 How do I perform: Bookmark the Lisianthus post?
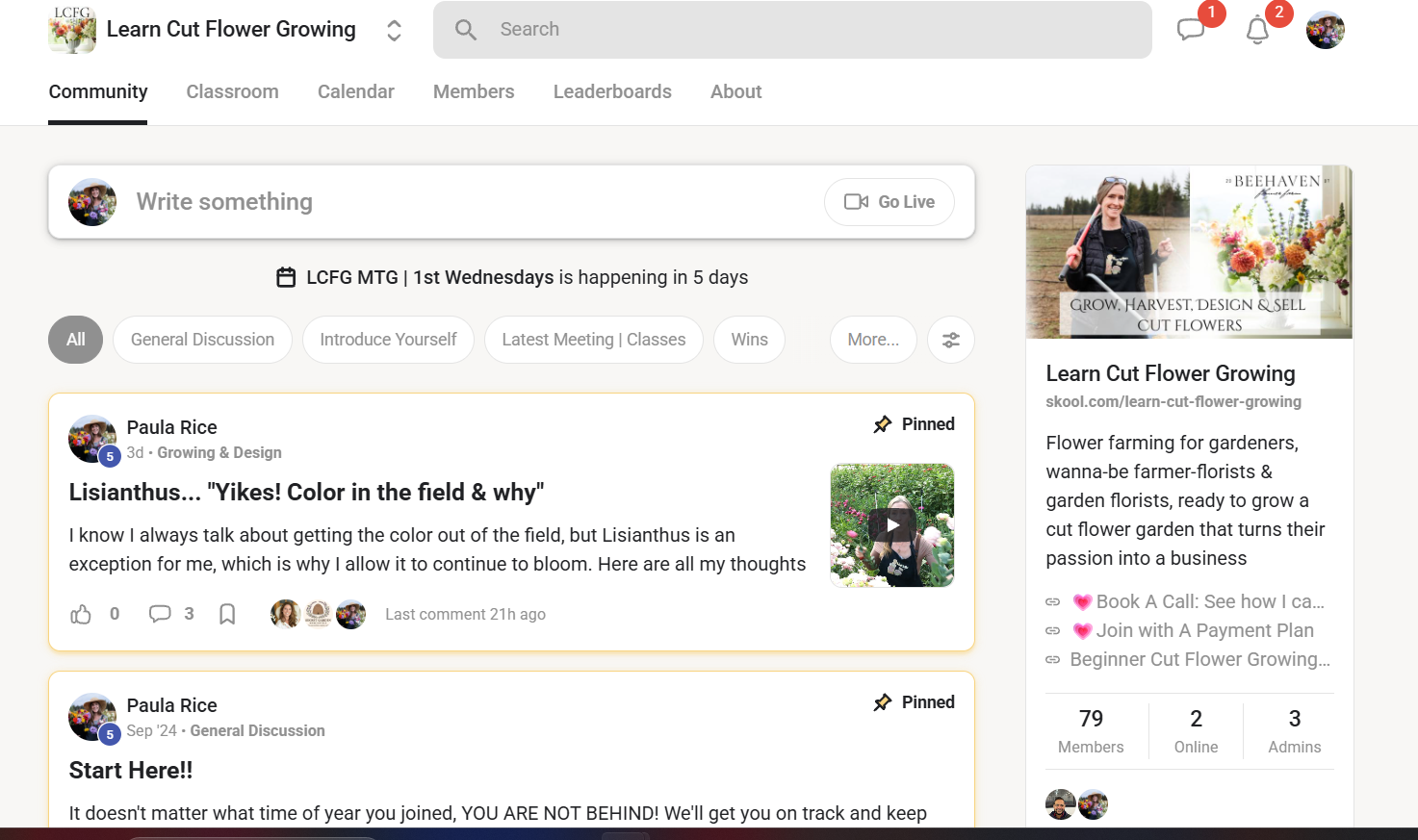click(x=227, y=614)
